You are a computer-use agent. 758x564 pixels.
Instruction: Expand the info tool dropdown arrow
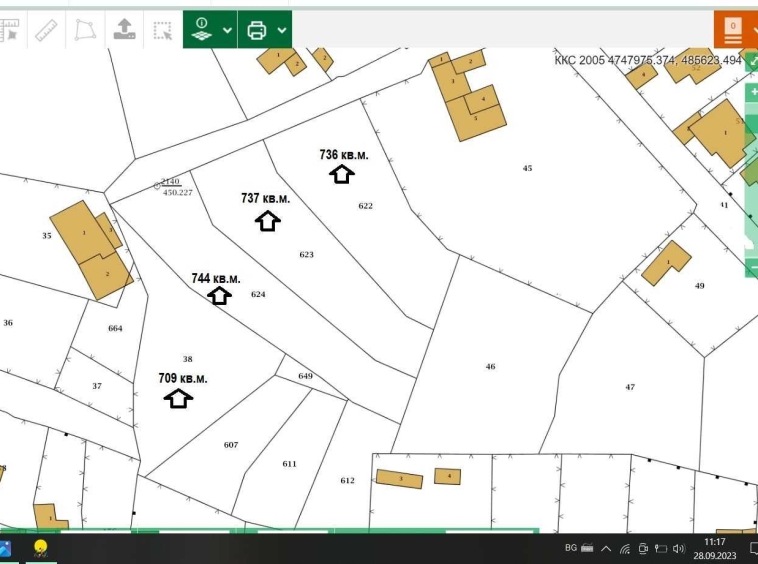pyautogui.click(x=228, y=30)
